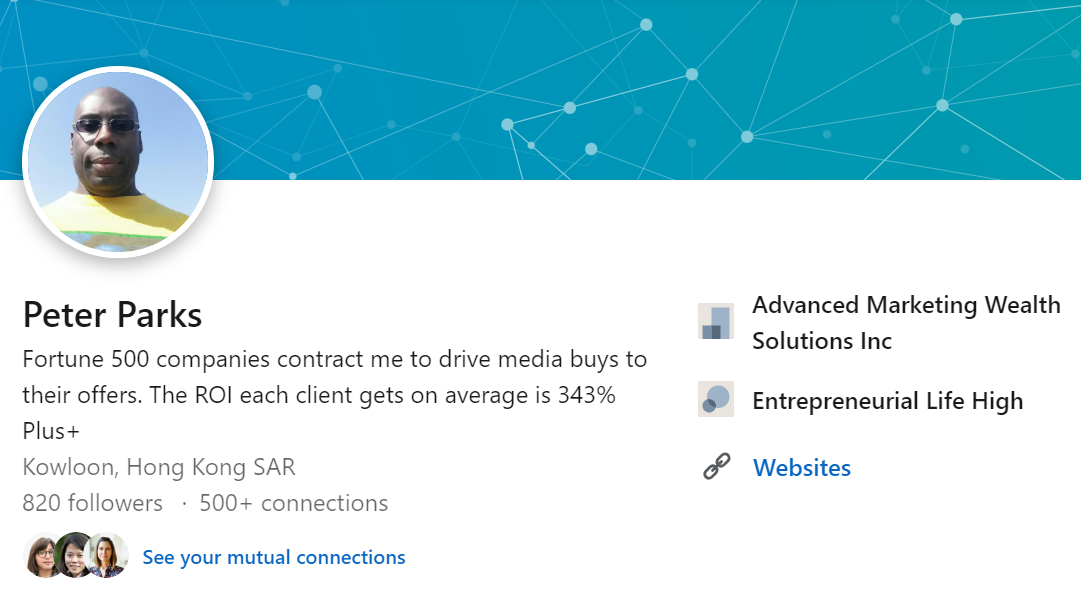Image resolution: width=1081 pixels, height=593 pixels.
Task: Click the 500+ connections text
Action: (x=294, y=503)
